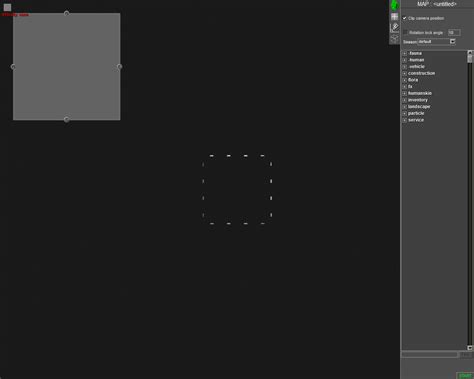
Task: Expand the particle tree node
Action: pos(405,113)
